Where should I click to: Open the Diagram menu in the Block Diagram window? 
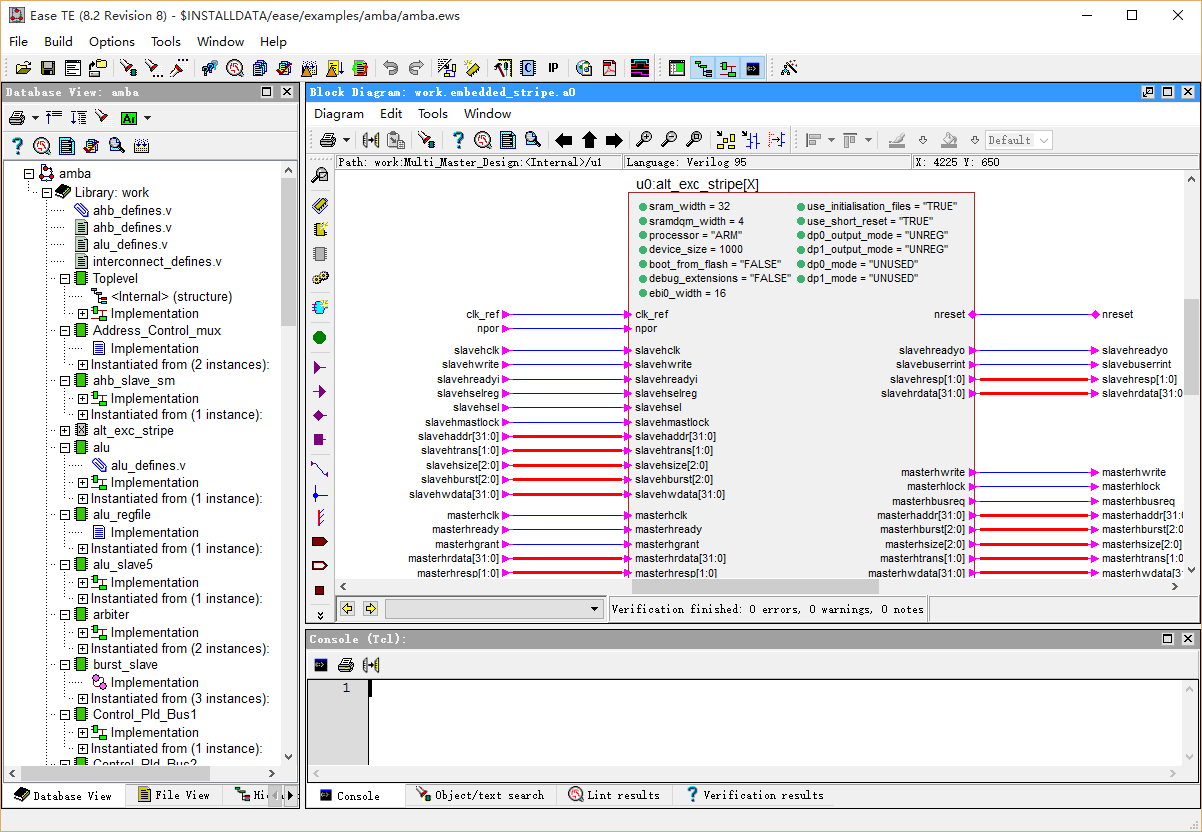pyautogui.click(x=339, y=113)
